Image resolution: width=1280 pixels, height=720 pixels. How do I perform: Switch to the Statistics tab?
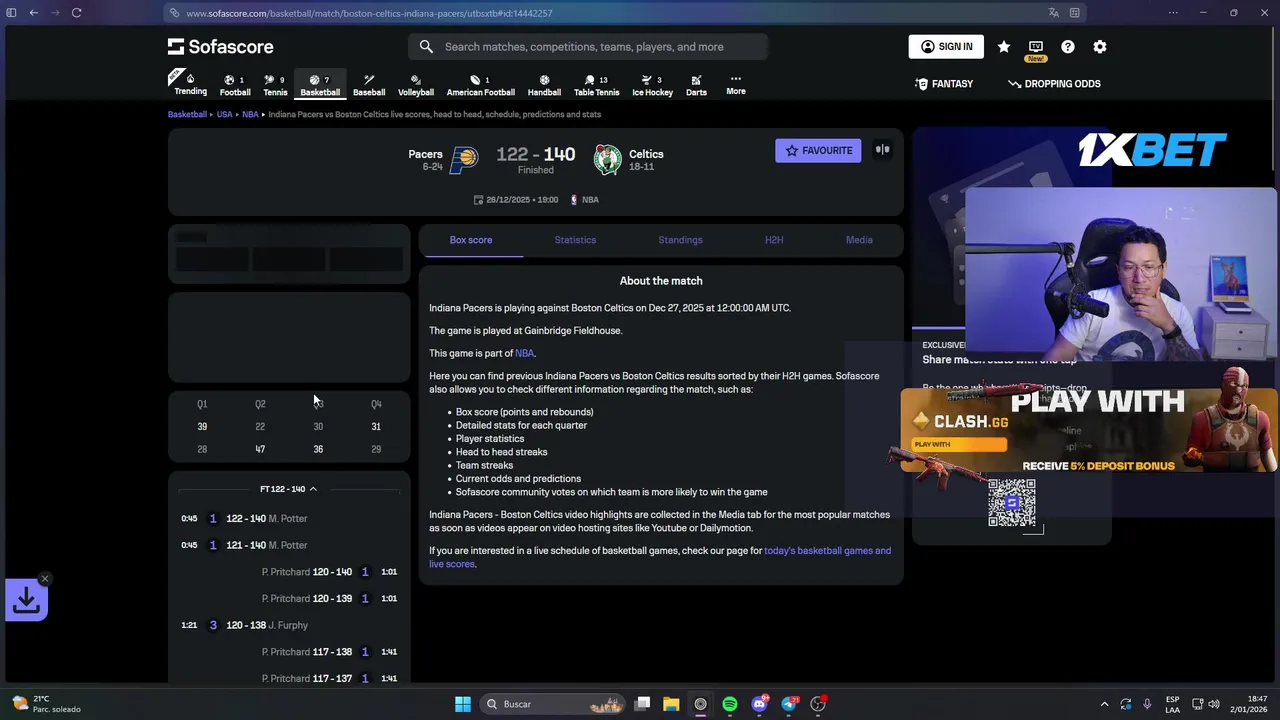[x=575, y=240]
